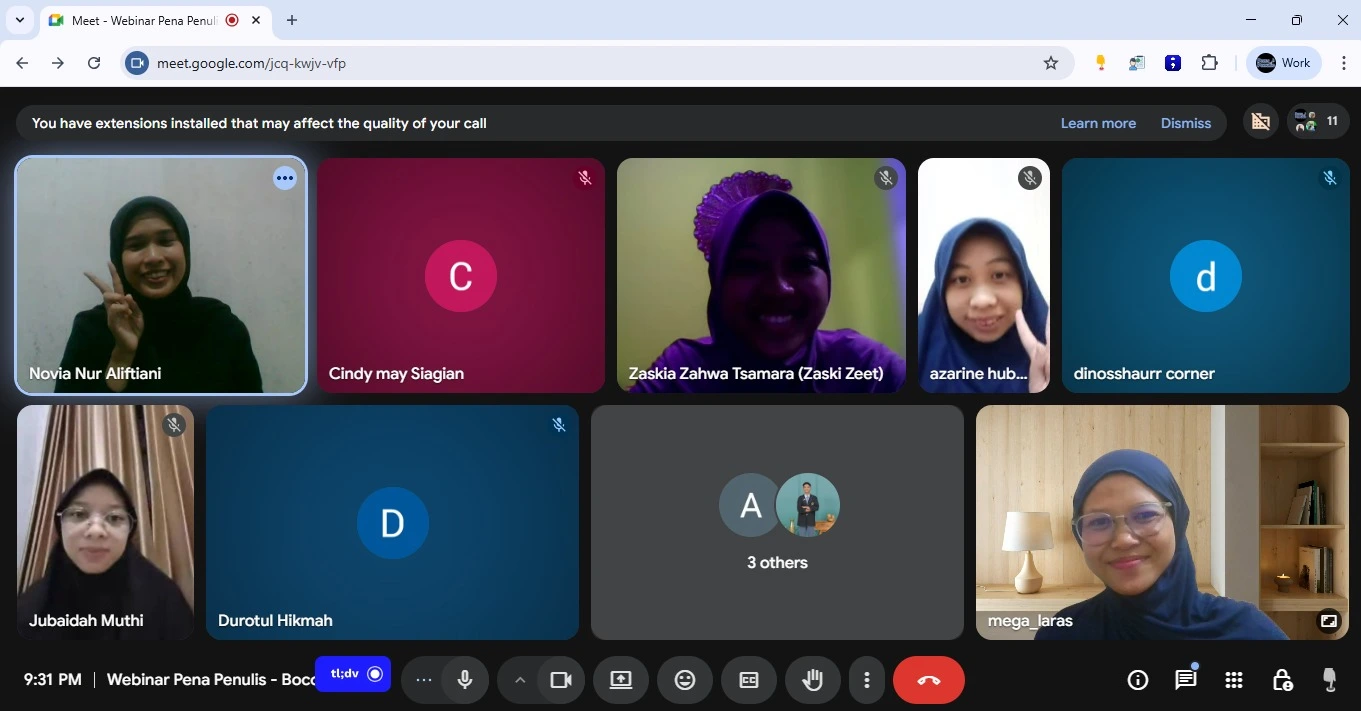Image resolution: width=1361 pixels, height=711 pixels.
Task: Open the in-call chat panel
Action: pos(1185,680)
